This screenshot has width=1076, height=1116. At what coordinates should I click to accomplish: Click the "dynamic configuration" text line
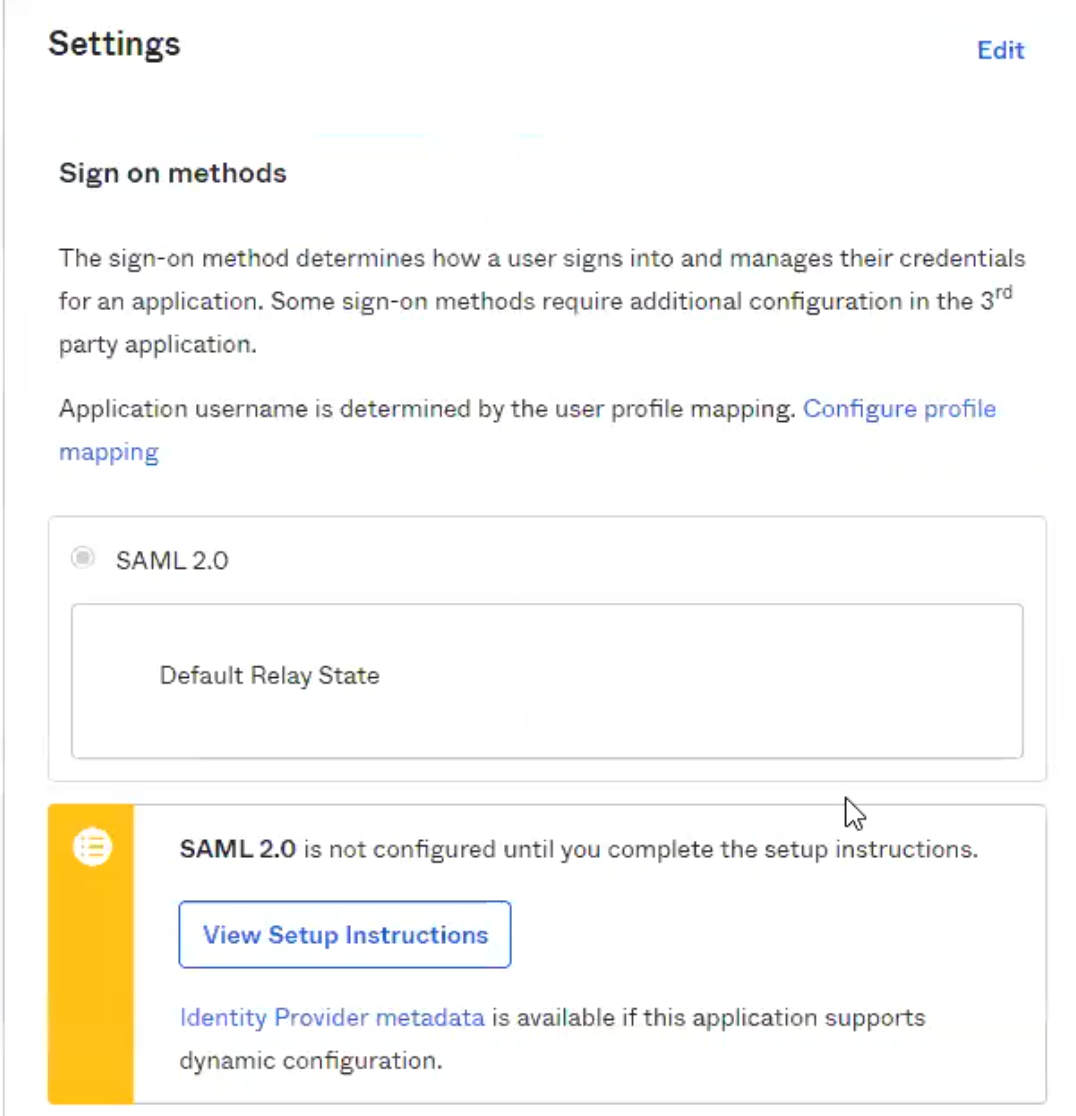pyautogui.click(x=311, y=1060)
